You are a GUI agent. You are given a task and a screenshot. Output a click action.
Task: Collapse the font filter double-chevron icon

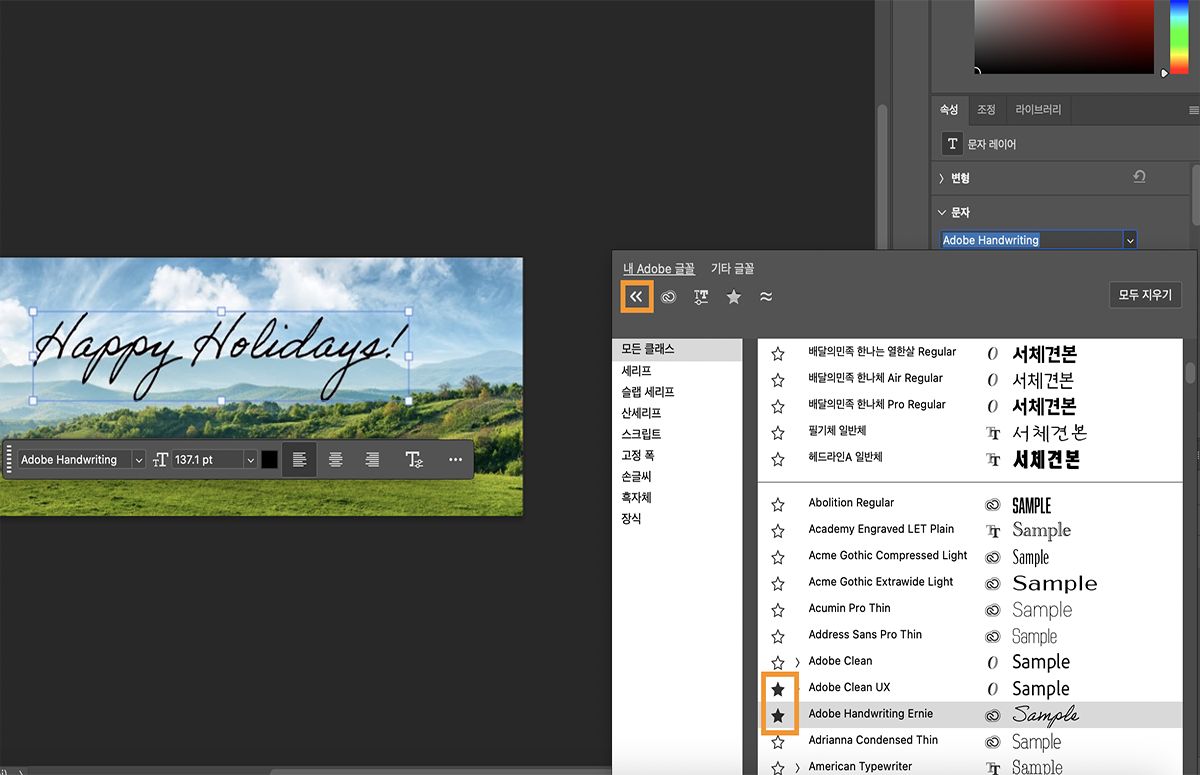click(x=637, y=297)
